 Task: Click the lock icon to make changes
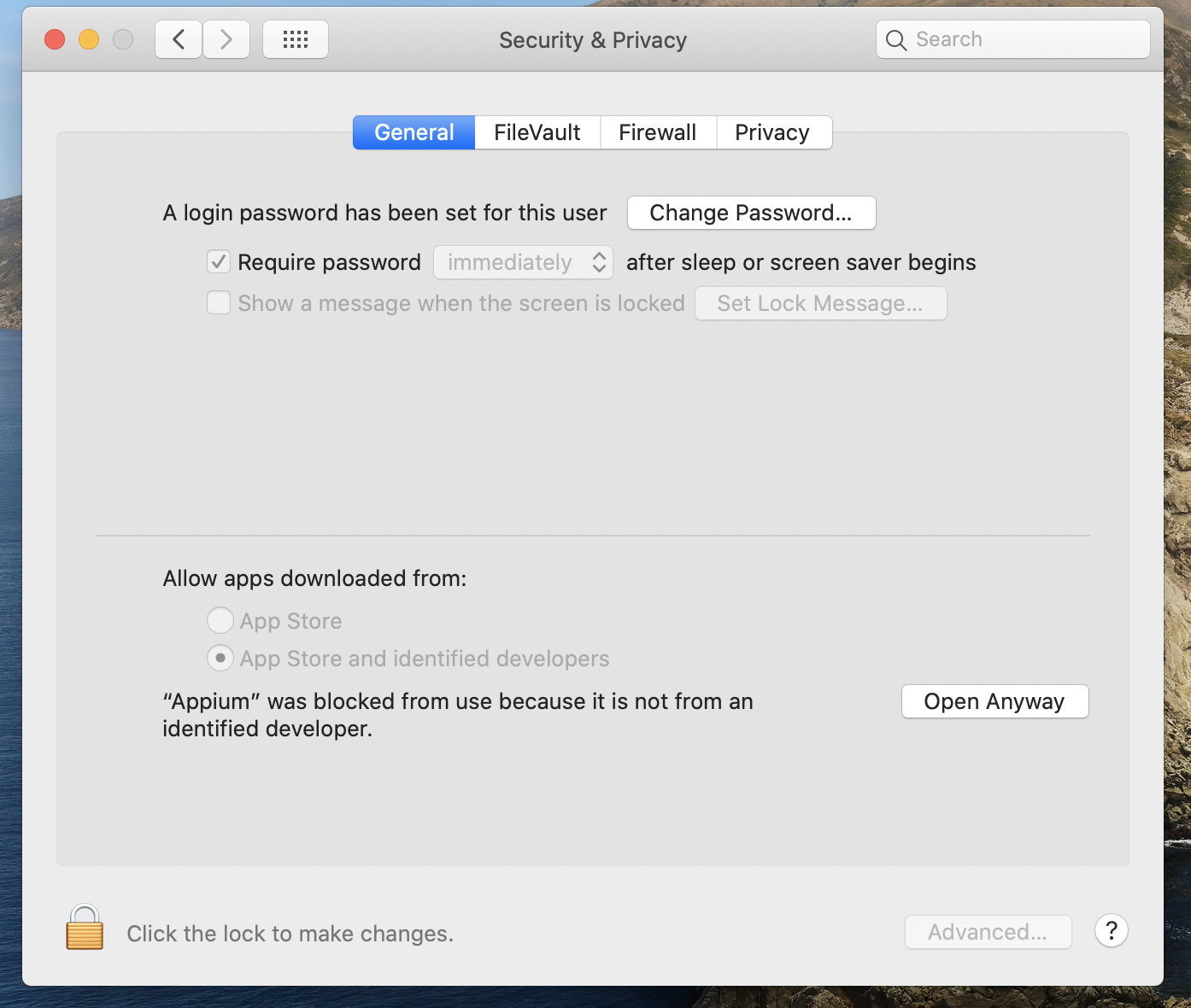pyautogui.click(x=85, y=928)
